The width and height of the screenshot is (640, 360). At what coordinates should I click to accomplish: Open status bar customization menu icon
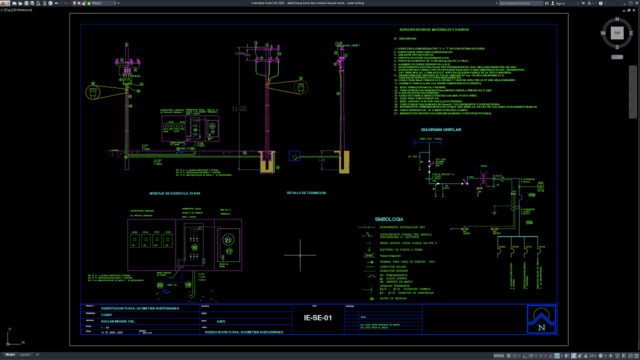[x=636, y=356]
